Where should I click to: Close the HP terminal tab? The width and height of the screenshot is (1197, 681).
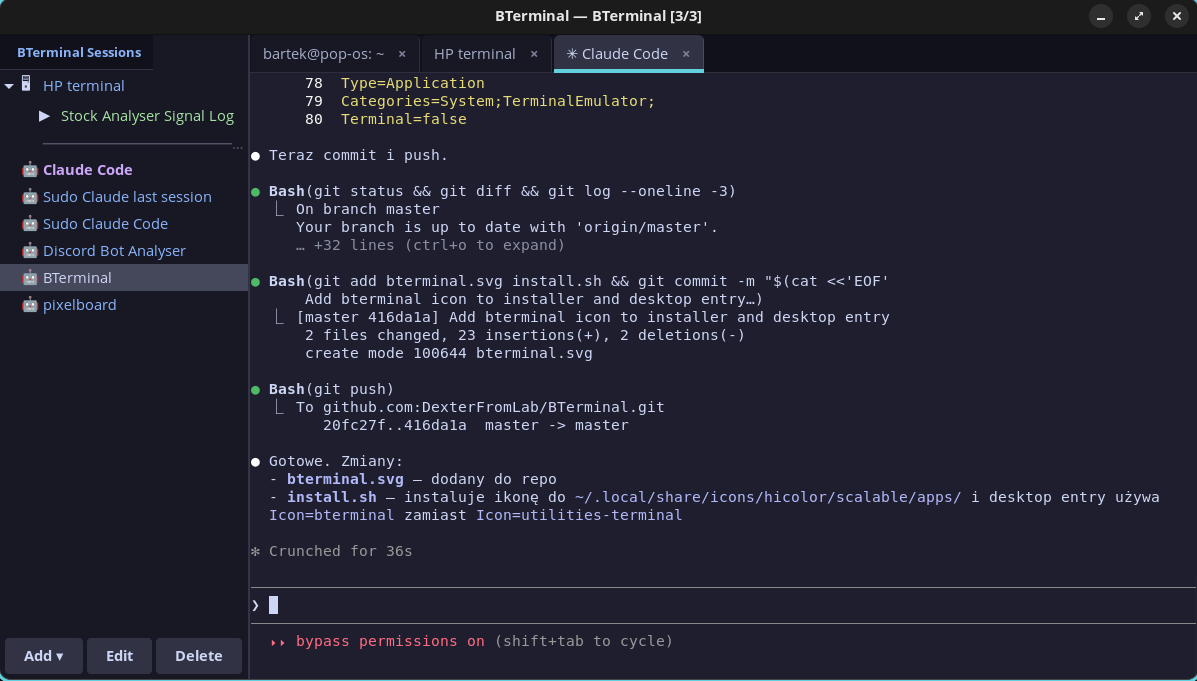534,54
